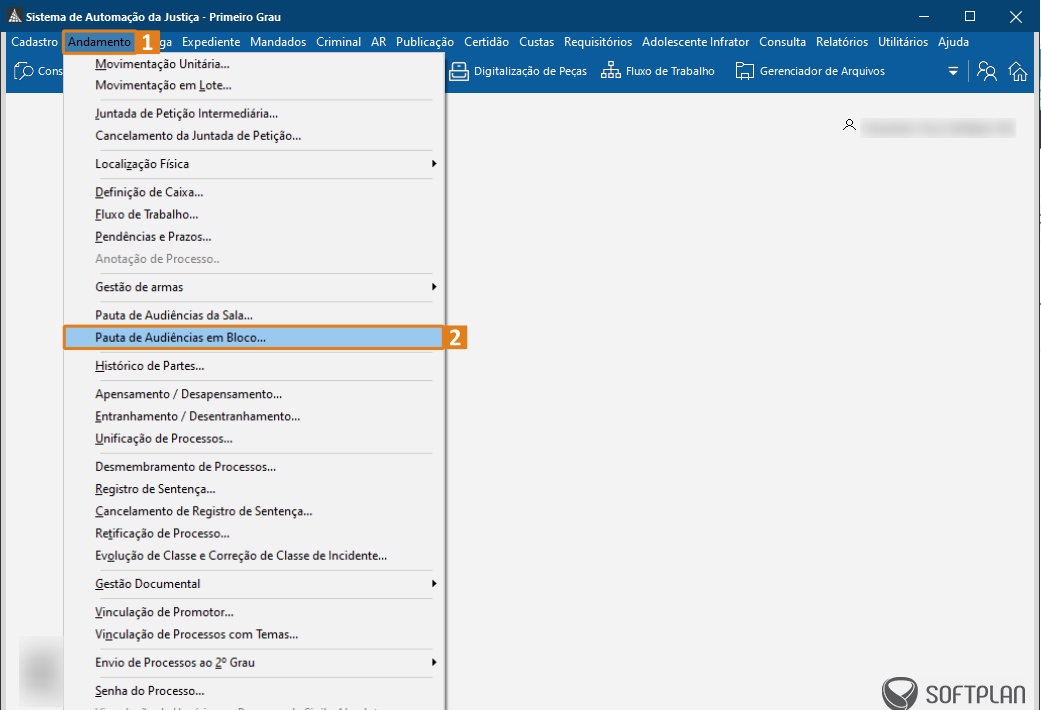
Task: Minimize the Sistema de Automação window
Action: point(924,17)
